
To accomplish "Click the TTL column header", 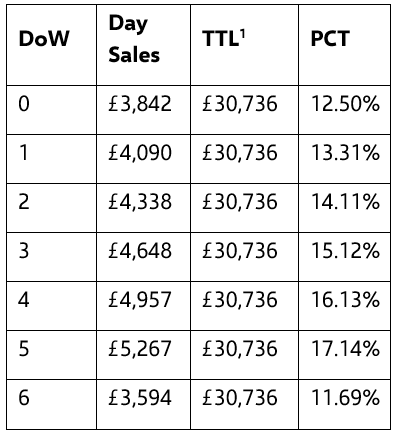I will 244,45.
